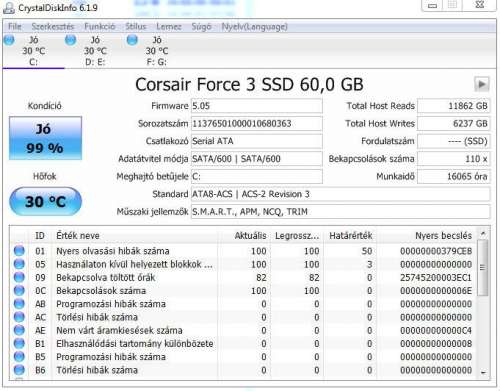Open the Súgó menu
The height and width of the screenshot is (391, 500).
[x=201, y=26]
